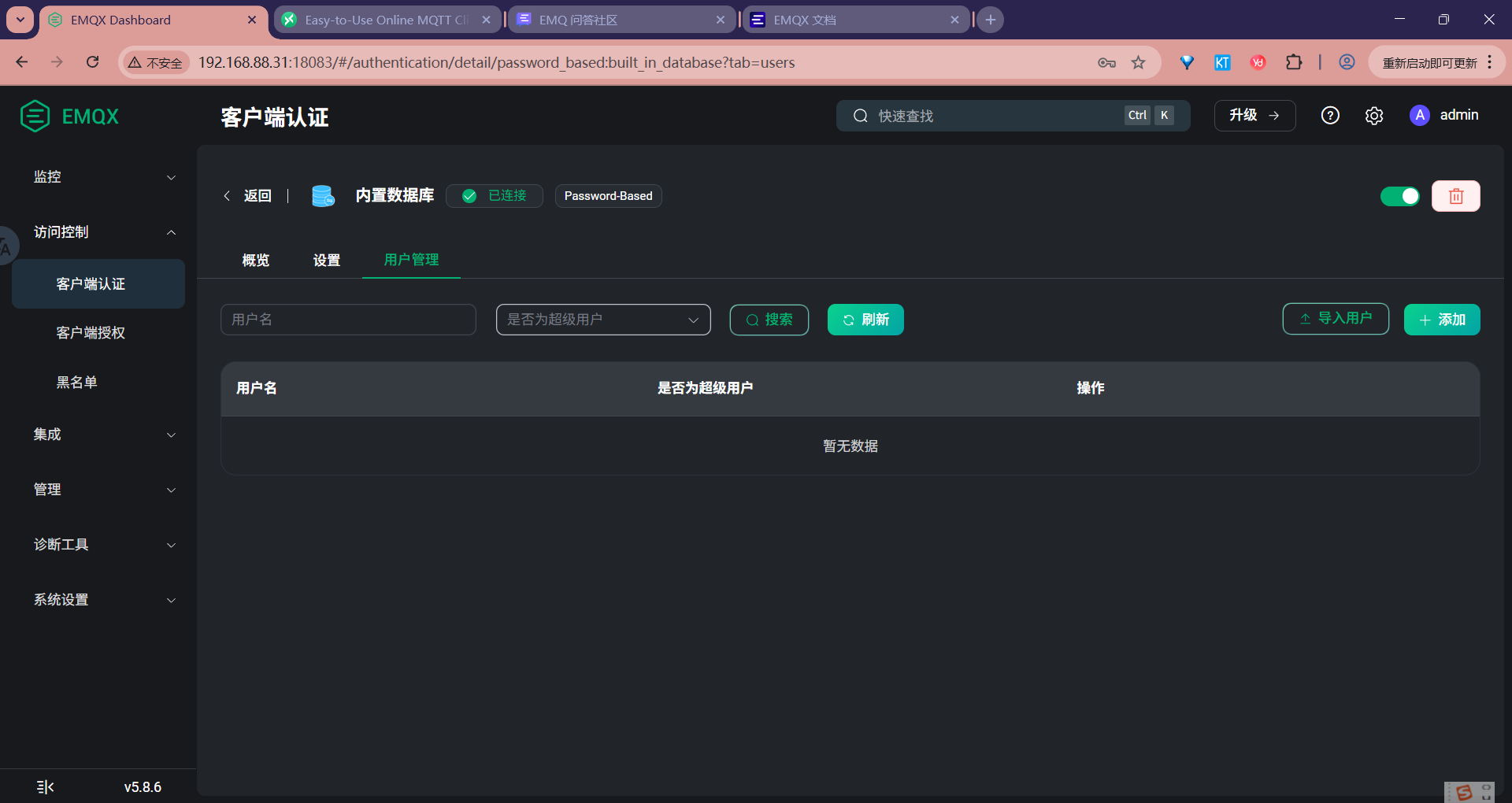Image resolution: width=1512 pixels, height=803 pixels.
Task: Bookmark the page with the star icon
Action: pos(1138,62)
